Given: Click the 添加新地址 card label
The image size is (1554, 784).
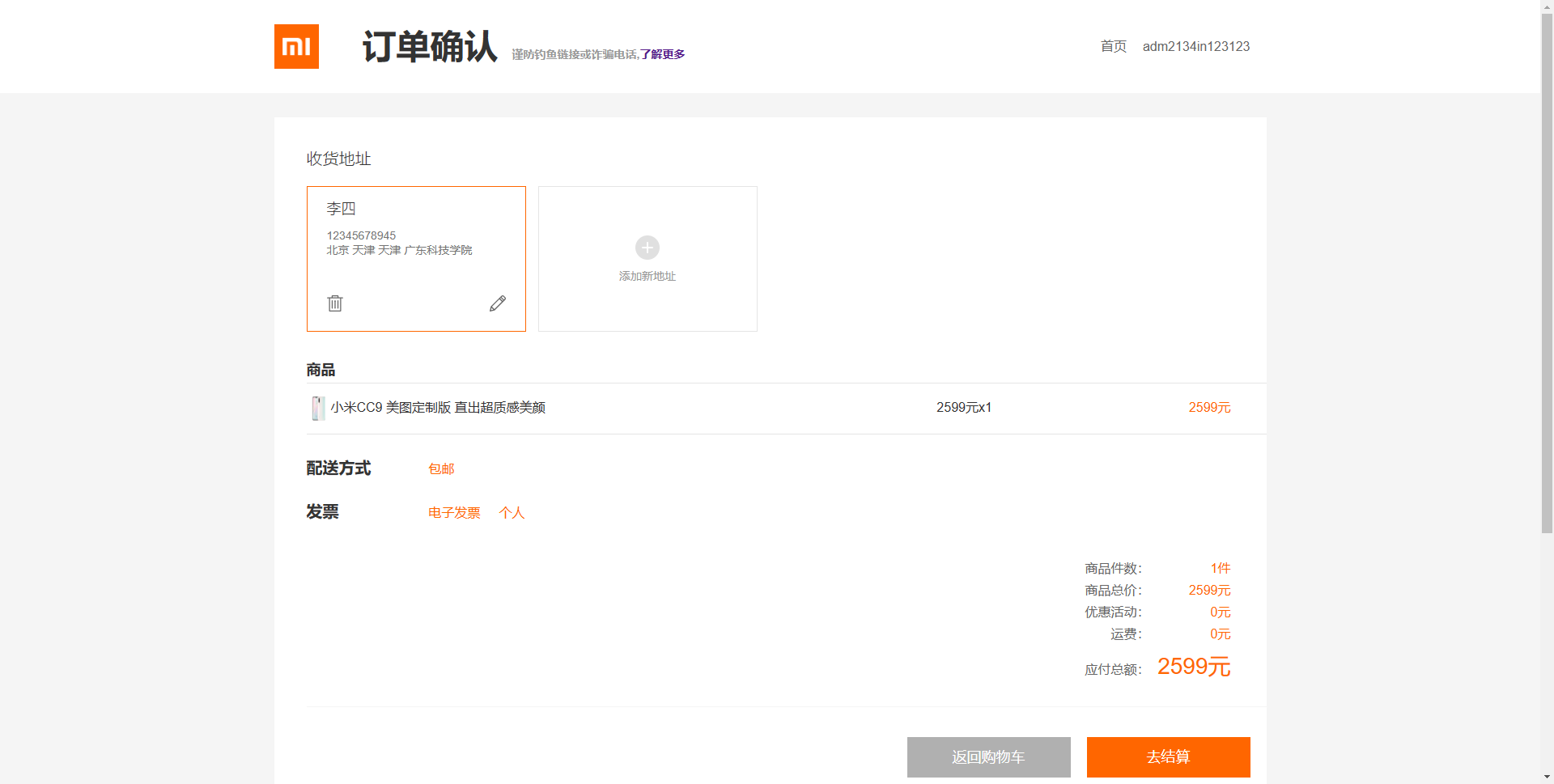Looking at the screenshot, I should [x=647, y=276].
